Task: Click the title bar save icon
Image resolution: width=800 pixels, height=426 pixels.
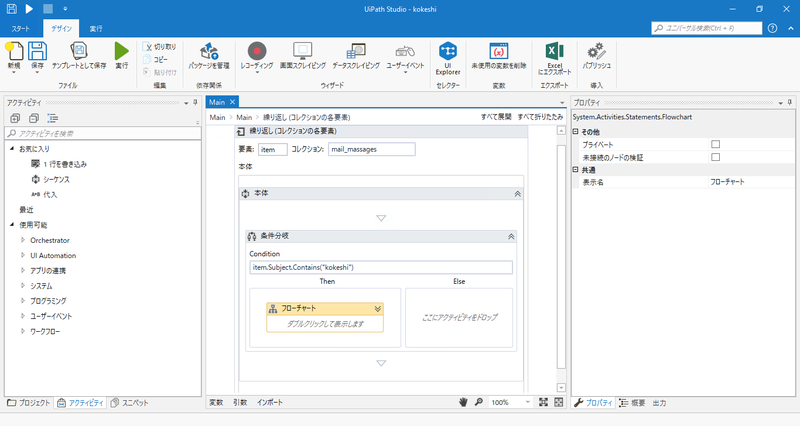Action: tap(11, 9)
